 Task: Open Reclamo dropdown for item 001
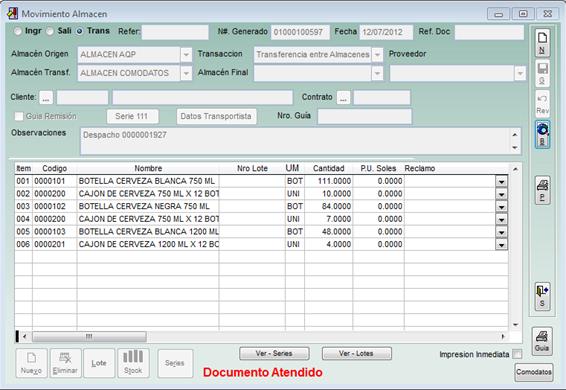pos(501,181)
